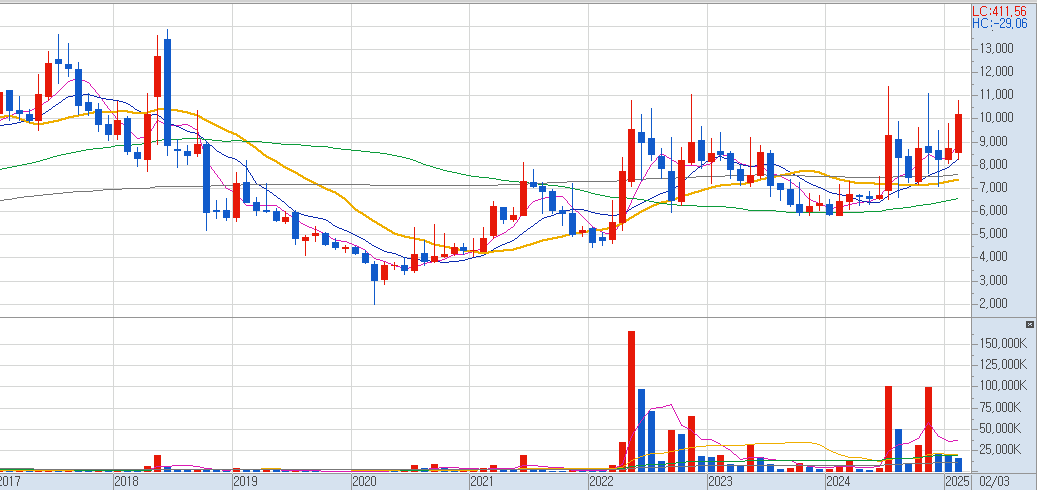Select the 10,000 price axis label
The image size is (1037, 490).
[995, 118]
